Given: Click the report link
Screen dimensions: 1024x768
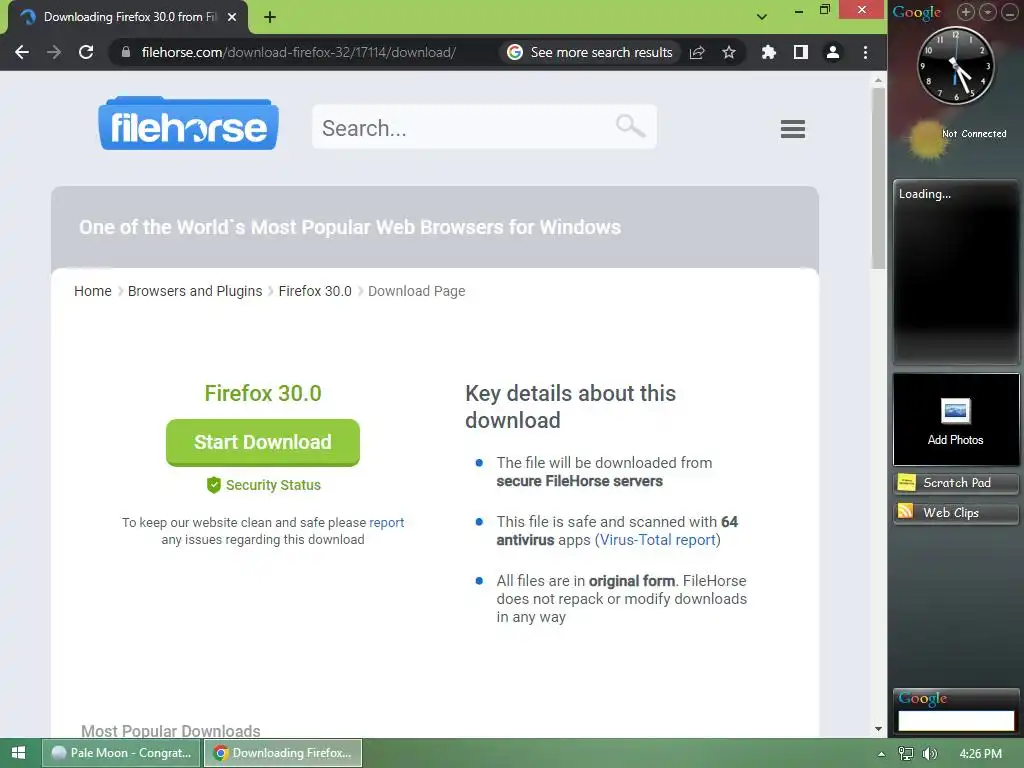Looking at the screenshot, I should tap(387, 522).
